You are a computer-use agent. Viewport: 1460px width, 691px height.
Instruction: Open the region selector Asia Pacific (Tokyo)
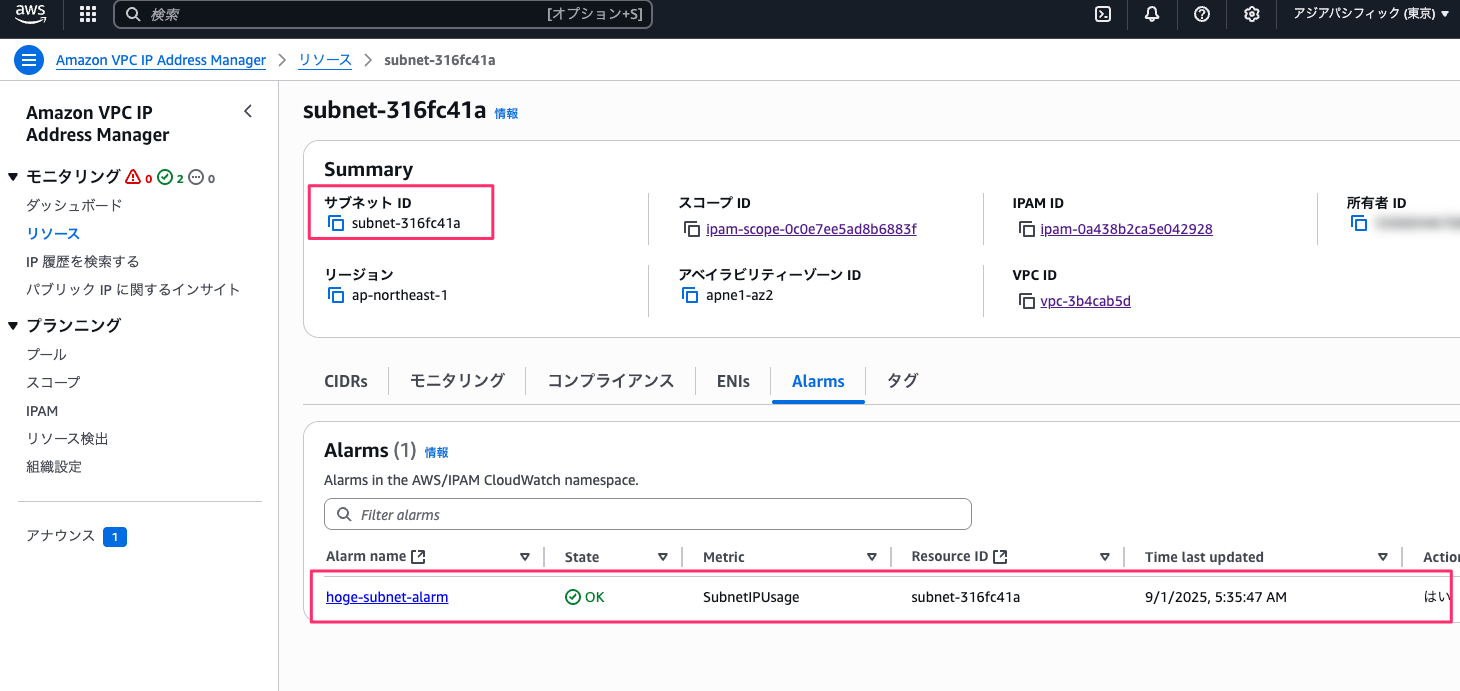click(1371, 14)
